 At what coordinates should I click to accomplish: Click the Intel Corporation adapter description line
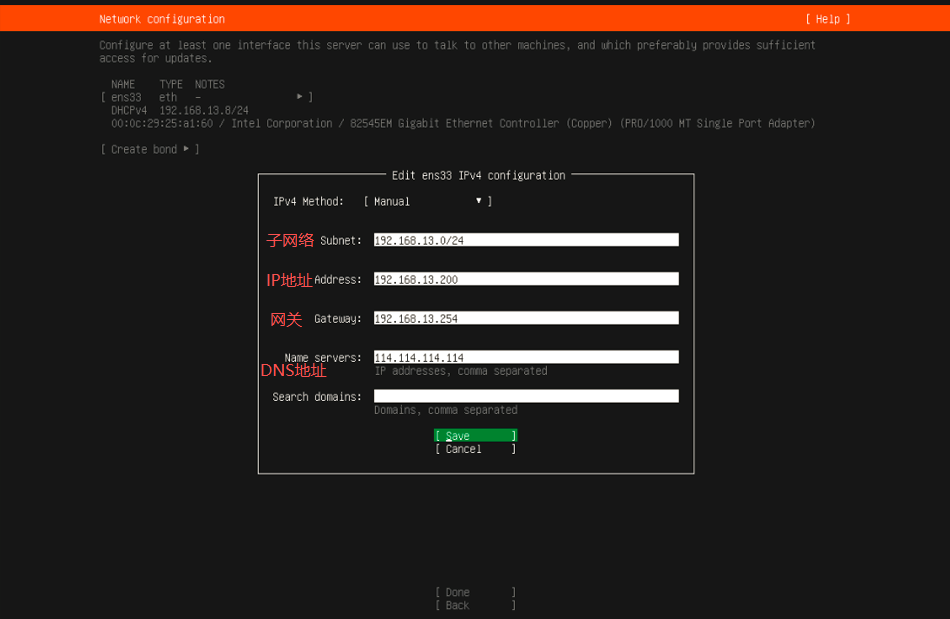pyautogui.click(x=463, y=124)
